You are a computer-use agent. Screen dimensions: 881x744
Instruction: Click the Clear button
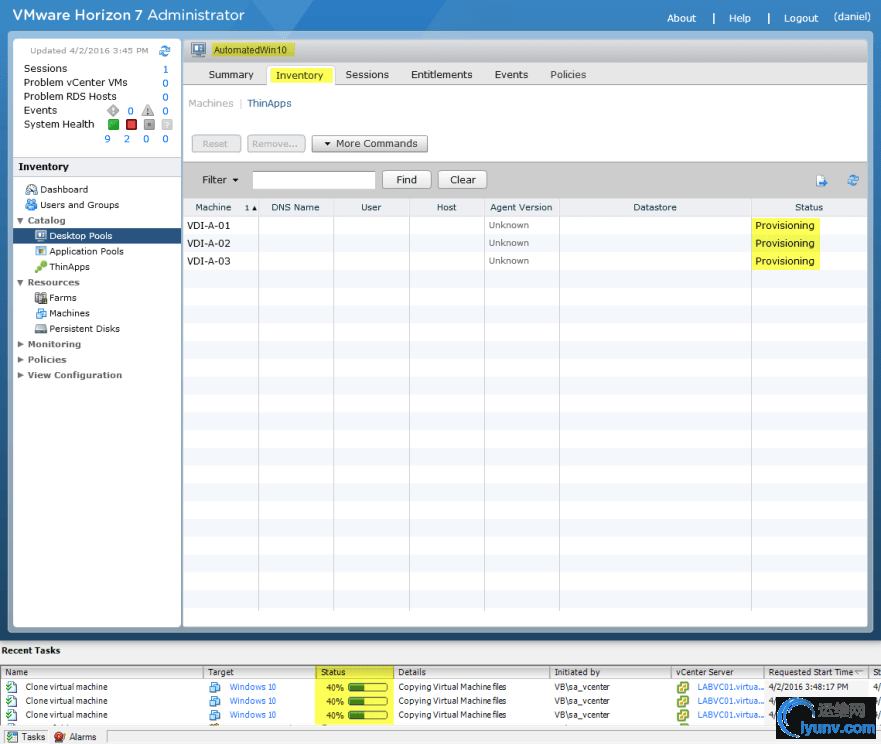click(462, 180)
